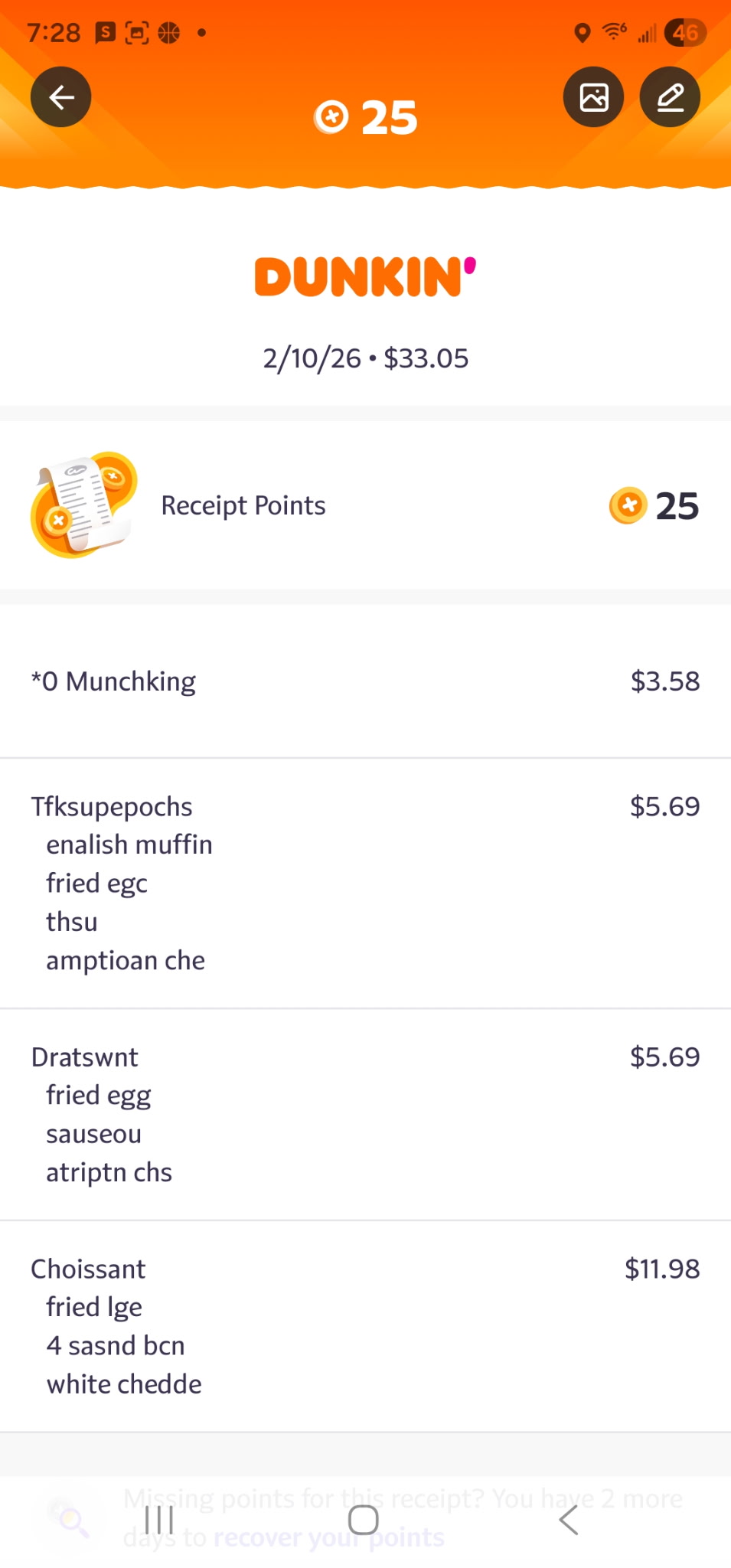Viewport: 731px width, 1568px height.
Task: Select the Choissant item
Action: (x=88, y=1269)
